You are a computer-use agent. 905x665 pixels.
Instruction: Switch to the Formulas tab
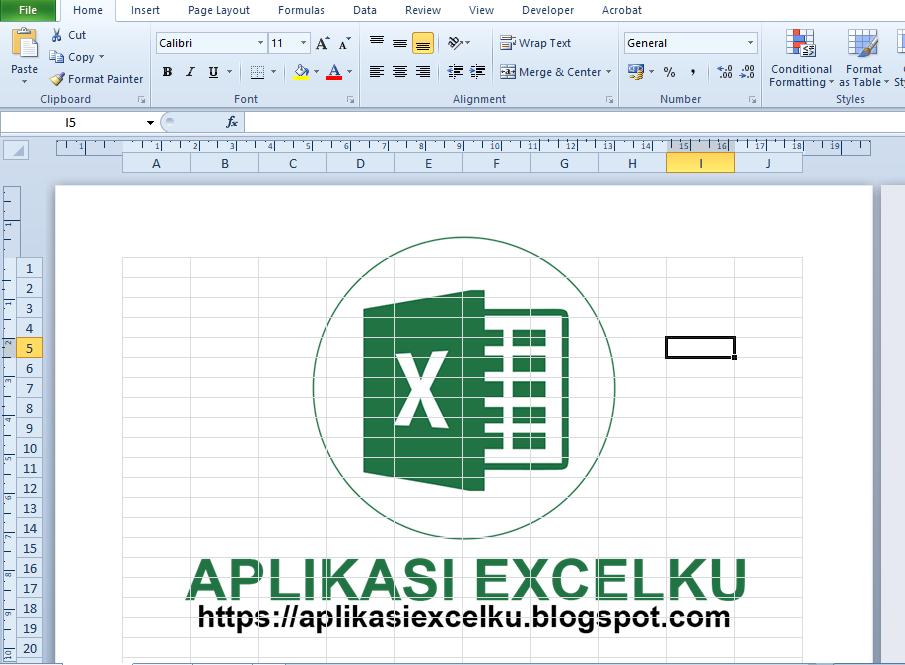point(301,10)
